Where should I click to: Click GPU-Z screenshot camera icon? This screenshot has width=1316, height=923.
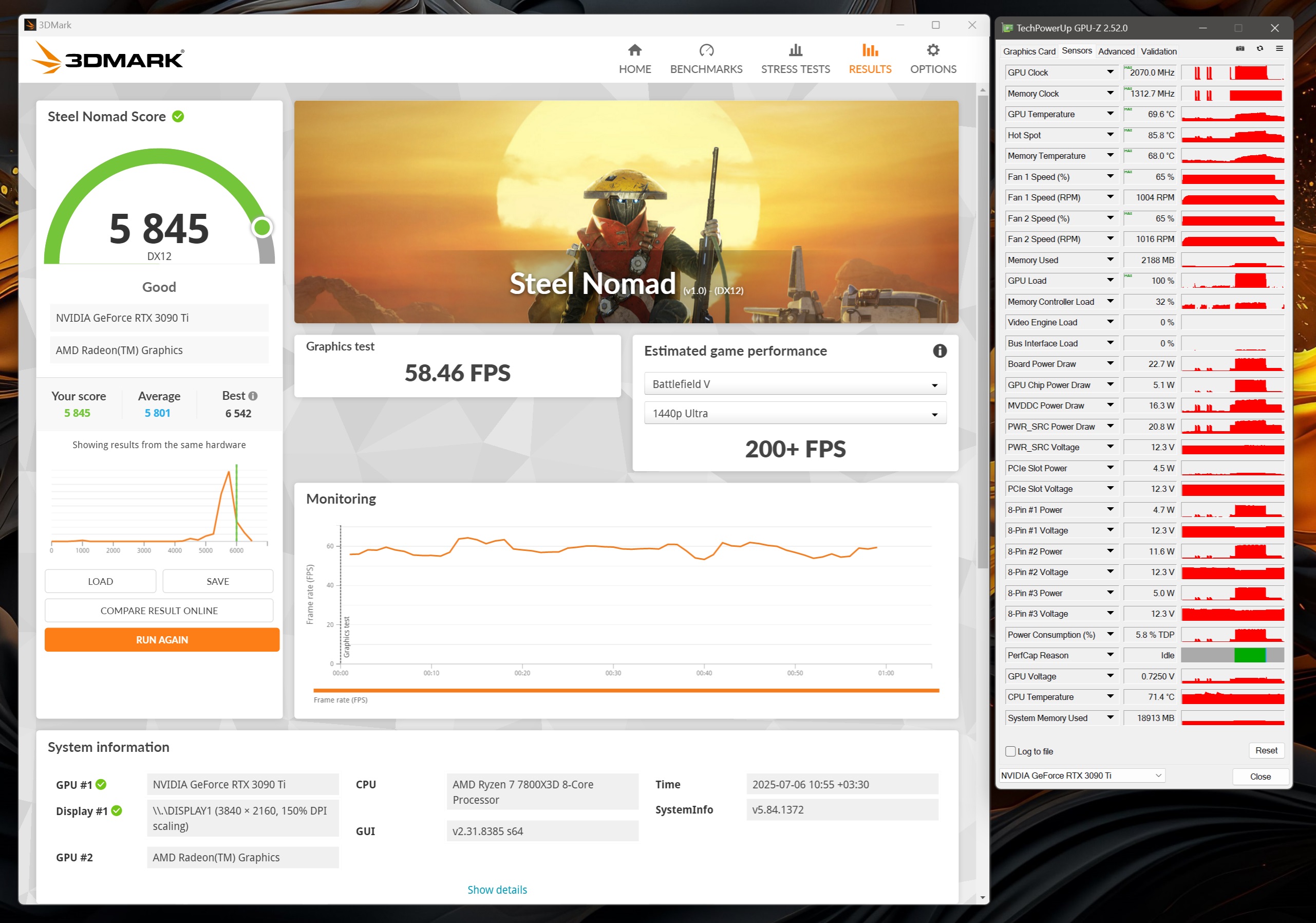click(1240, 49)
